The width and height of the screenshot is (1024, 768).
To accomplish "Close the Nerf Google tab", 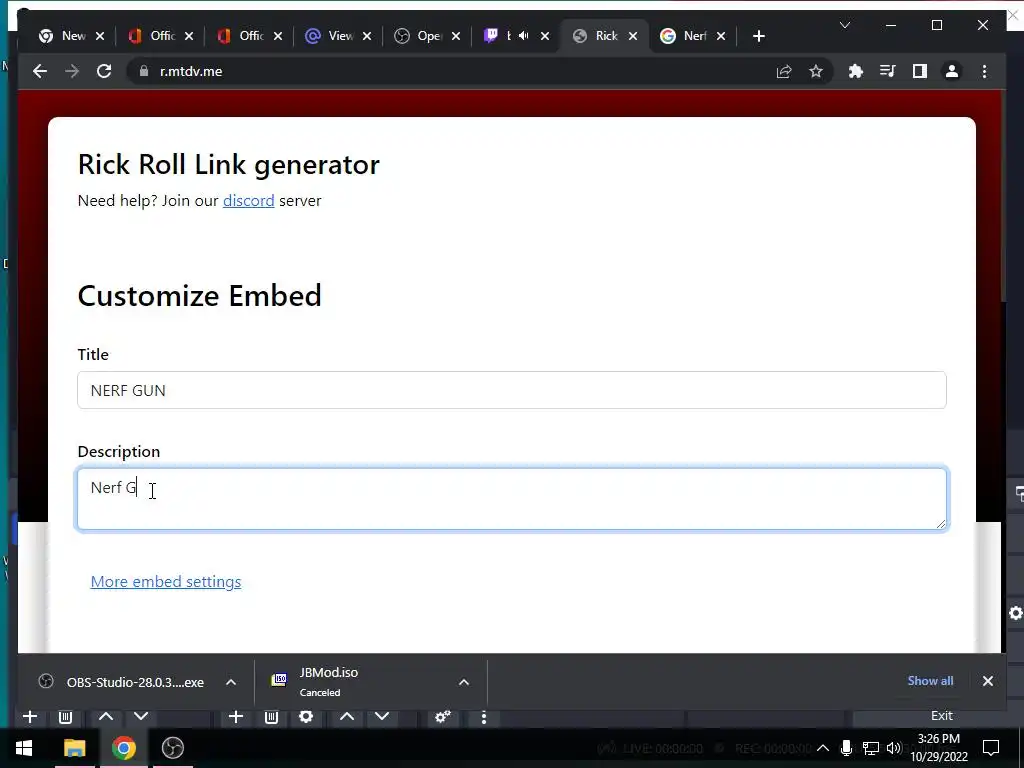I will coord(720,36).
